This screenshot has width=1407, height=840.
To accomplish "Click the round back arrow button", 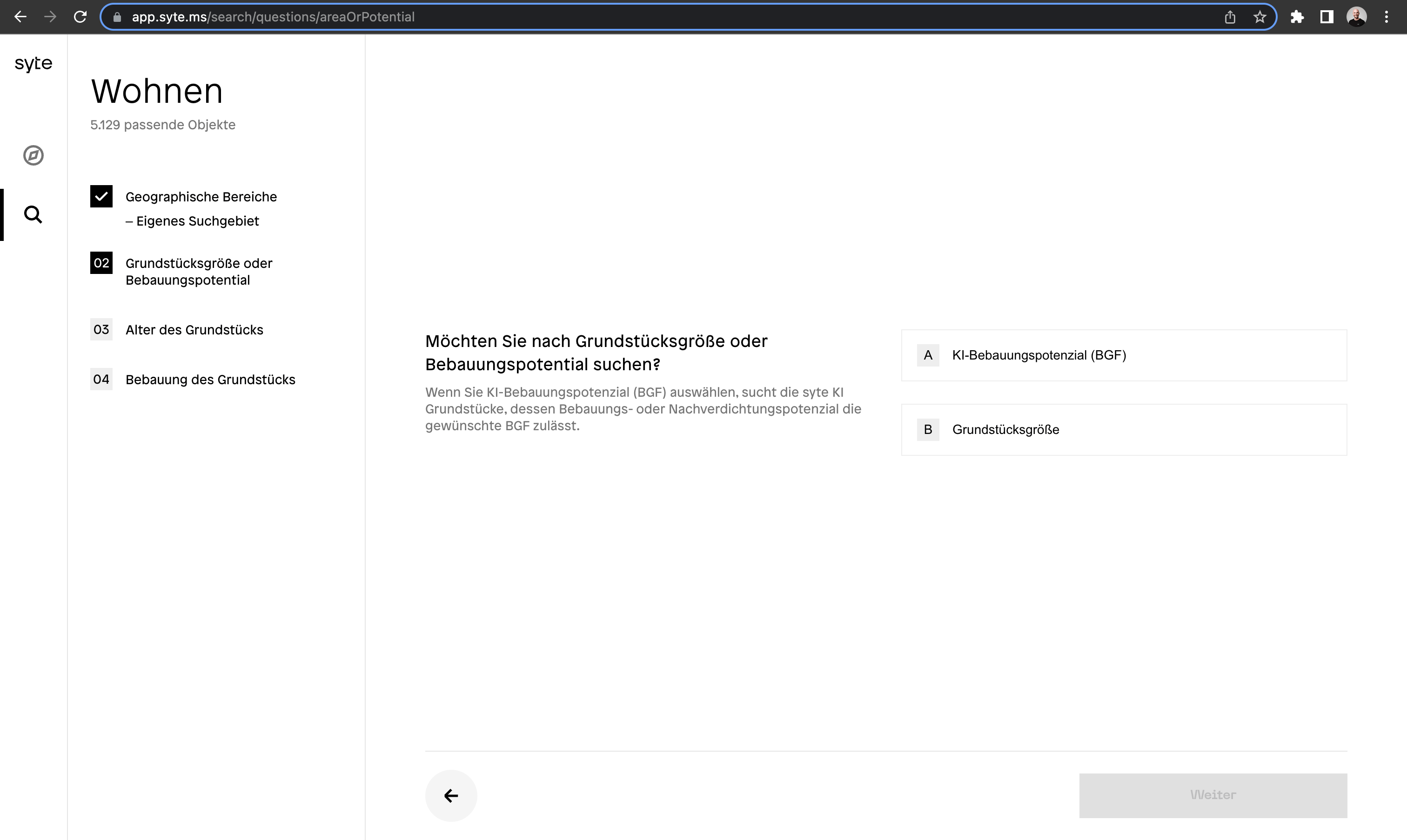I will (451, 795).
